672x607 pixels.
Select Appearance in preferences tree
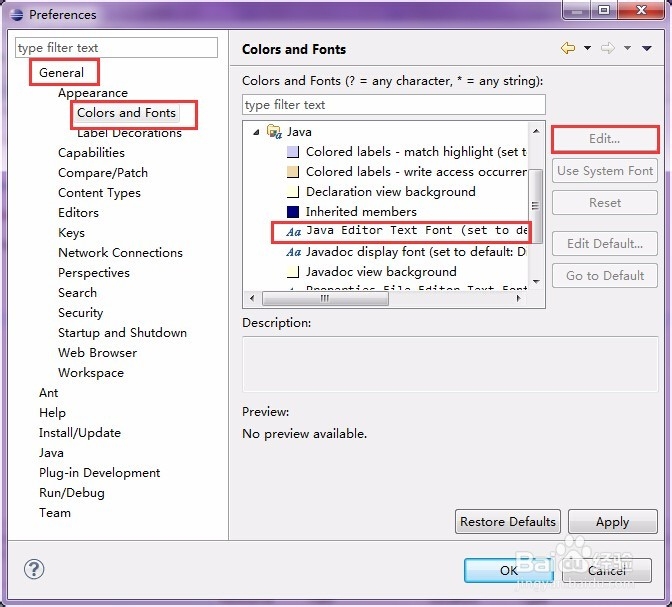93,93
